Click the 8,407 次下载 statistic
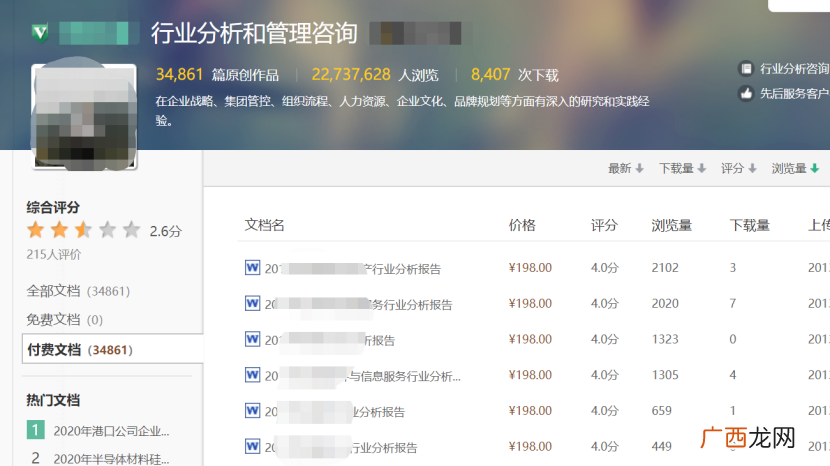Viewport: 830px width, 466px height. pos(515,75)
